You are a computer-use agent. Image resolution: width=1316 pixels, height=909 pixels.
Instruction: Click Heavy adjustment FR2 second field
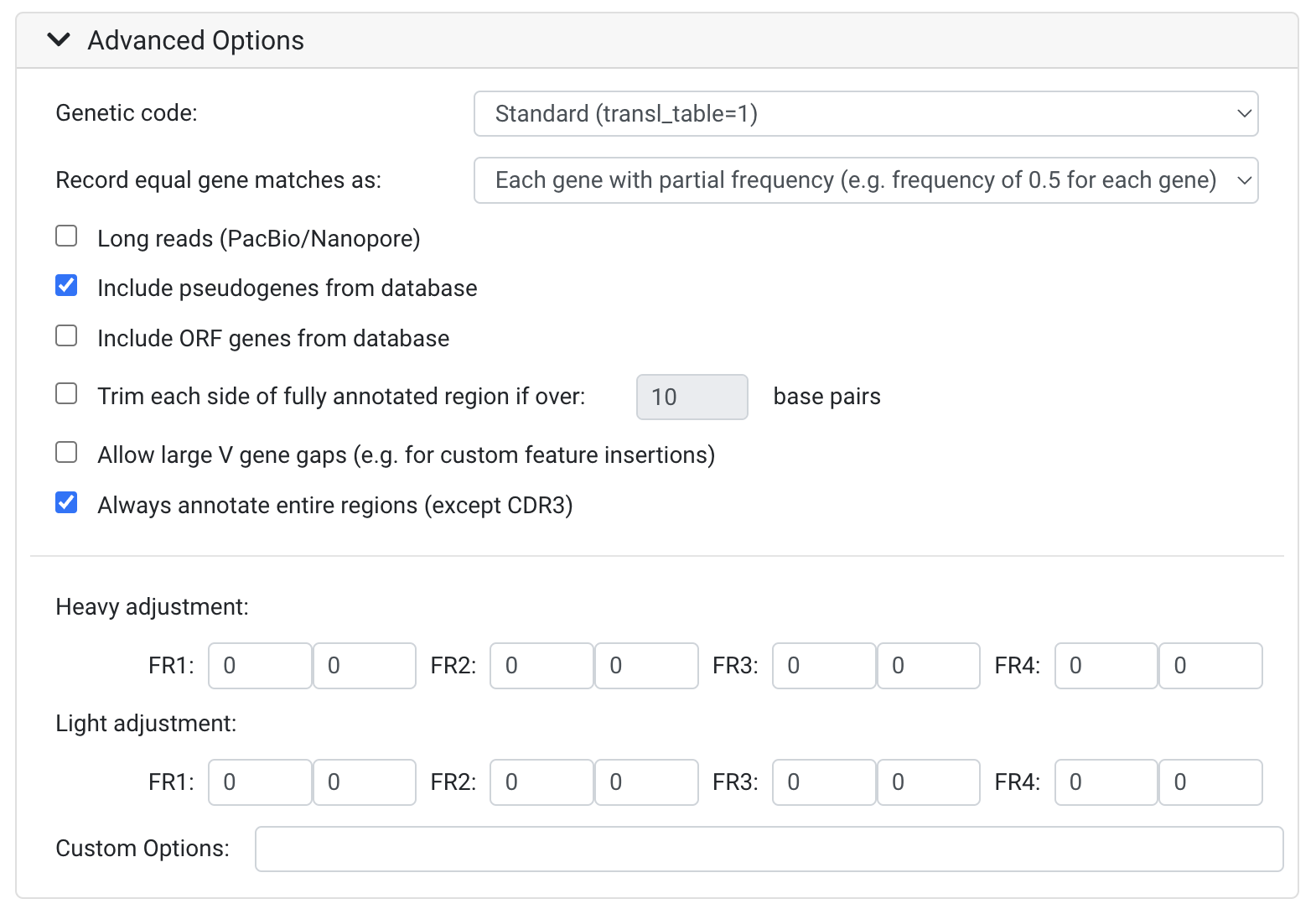click(x=646, y=666)
